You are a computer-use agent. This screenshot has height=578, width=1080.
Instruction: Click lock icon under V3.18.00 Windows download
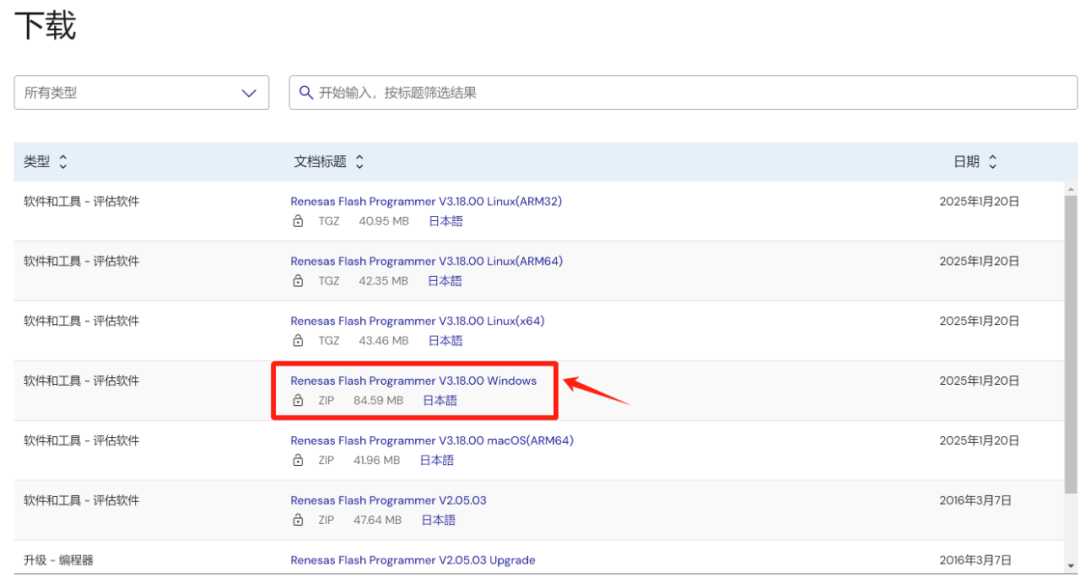(x=298, y=400)
